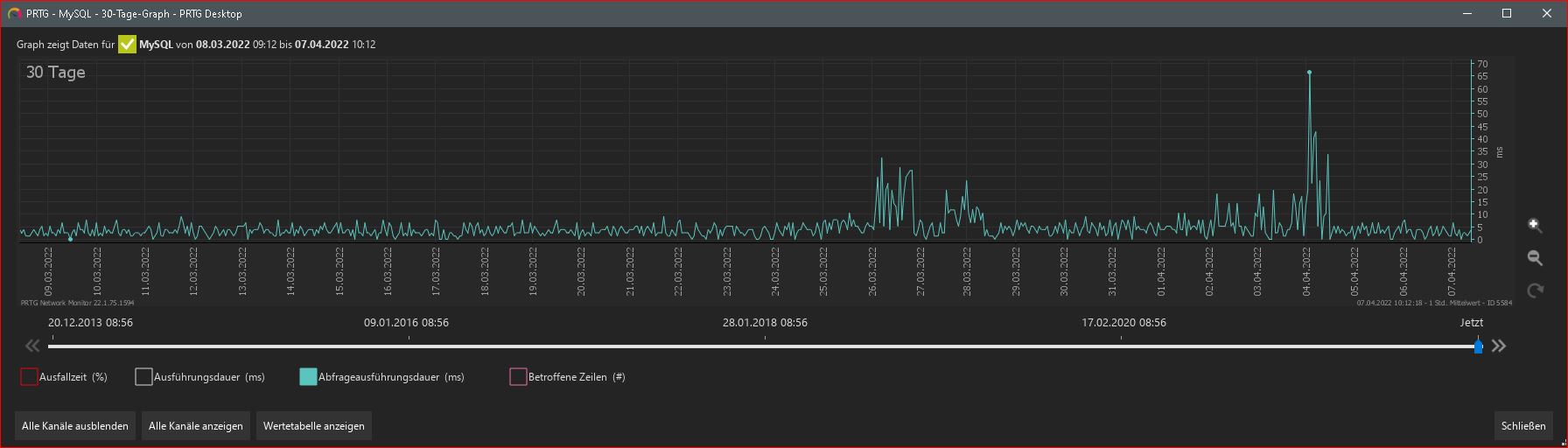The image size is (1568, 448).
Task: Jump back in time with the left double-arrow
Action: pos(32,346)
